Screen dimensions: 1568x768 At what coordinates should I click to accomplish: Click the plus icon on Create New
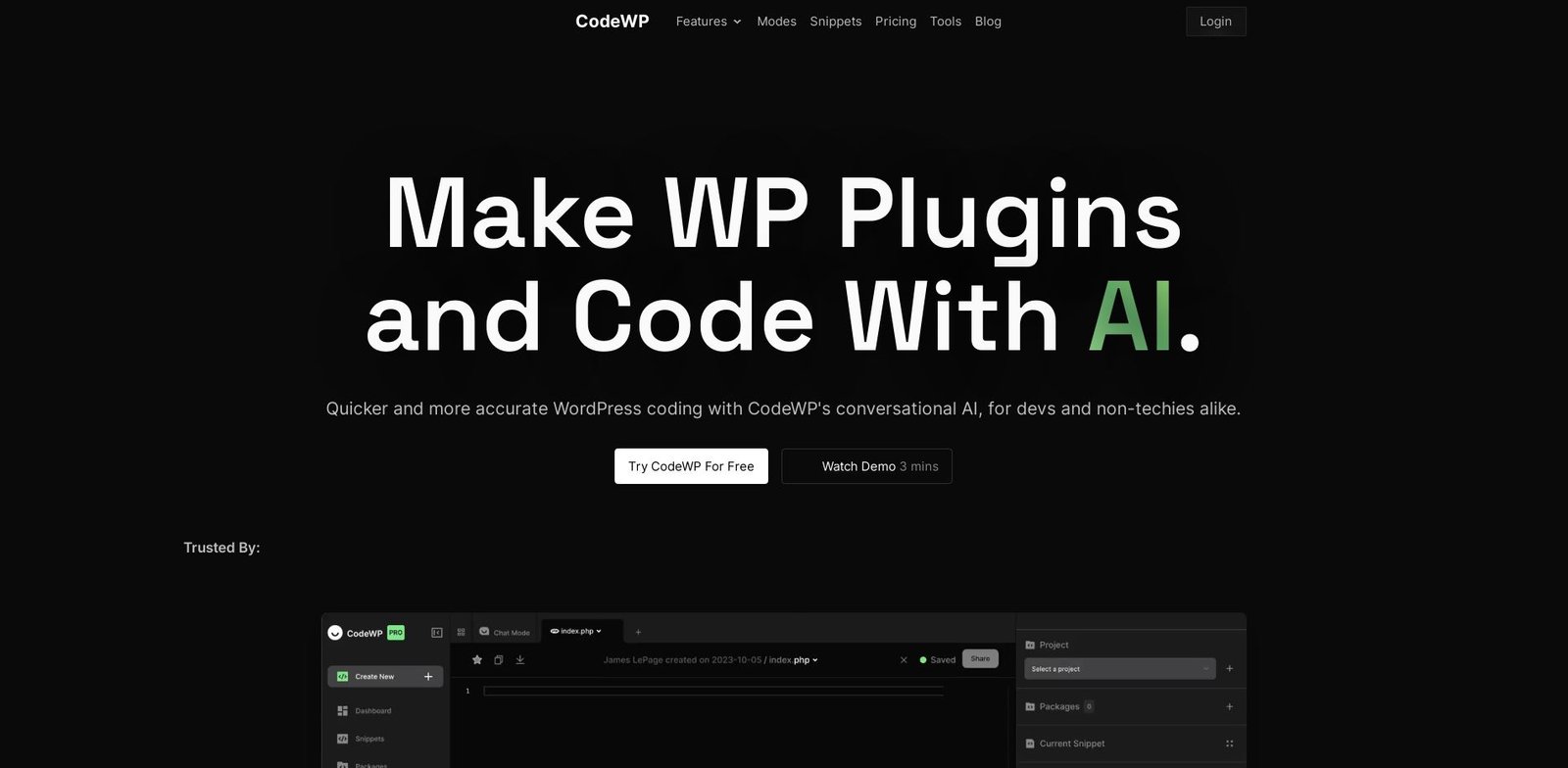[428, 677]
